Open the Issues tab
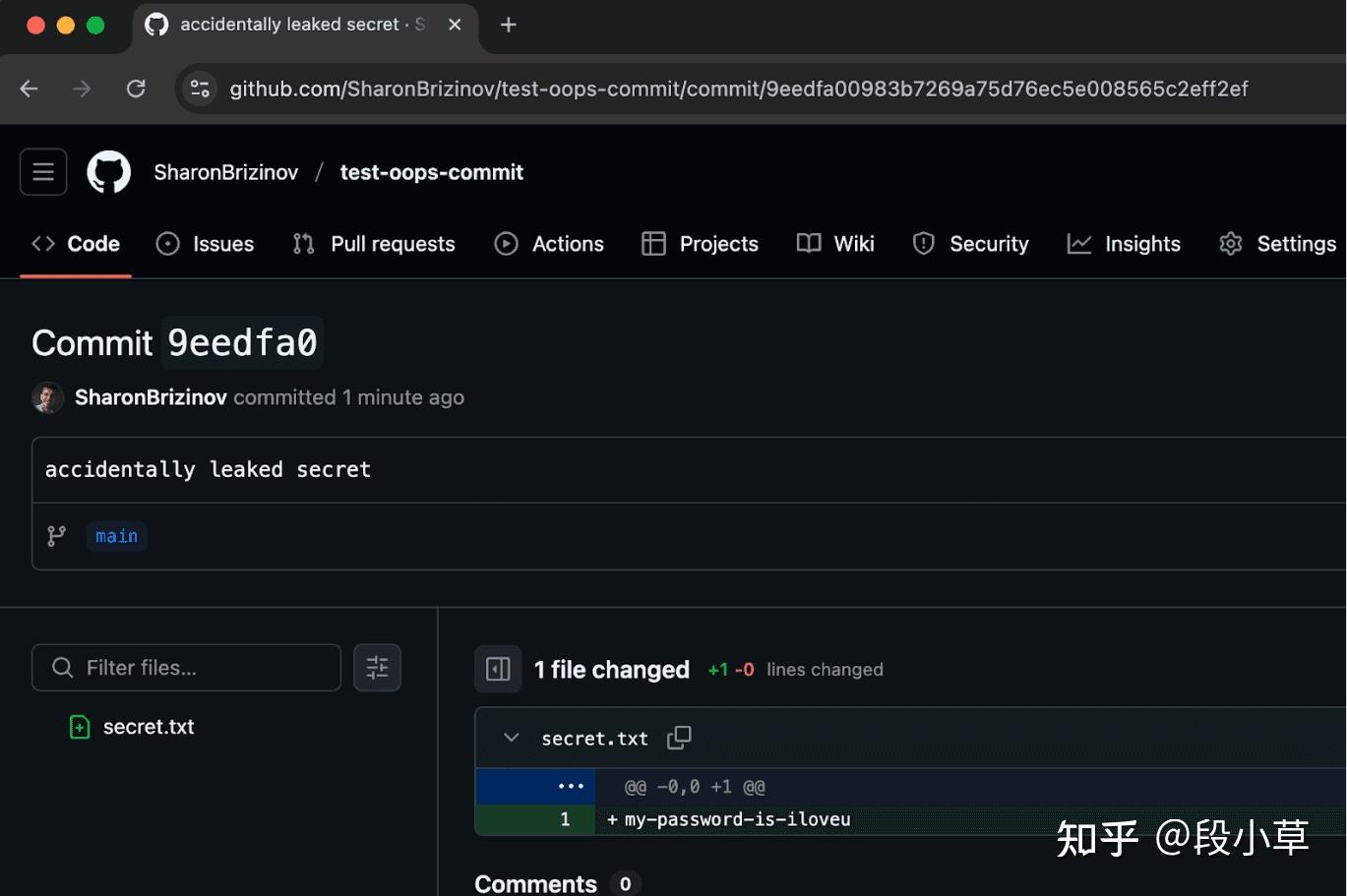This screenshot has height=896, width=1347. [x=205, y=244]
